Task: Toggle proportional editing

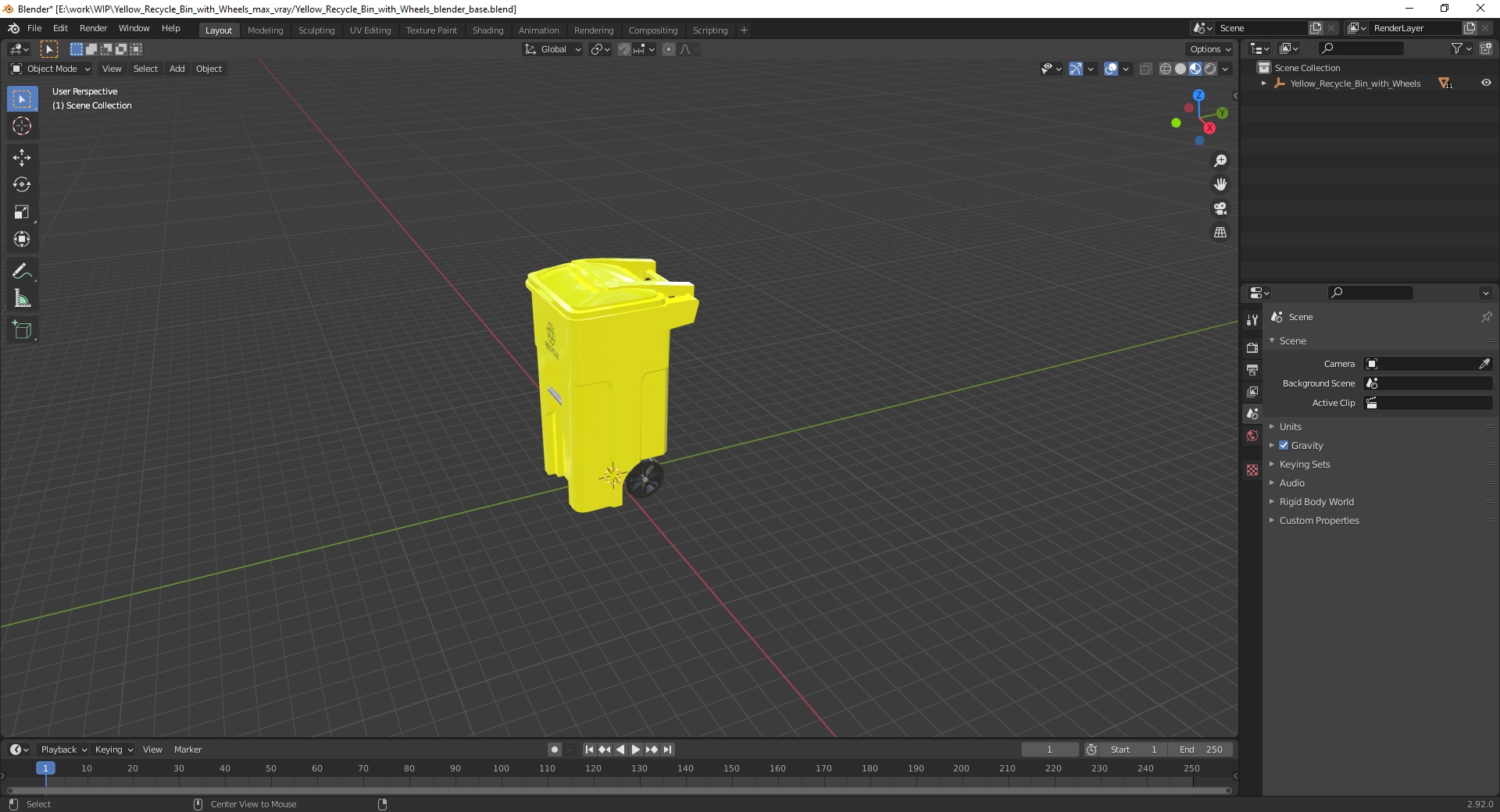Action: coord(669,49)
